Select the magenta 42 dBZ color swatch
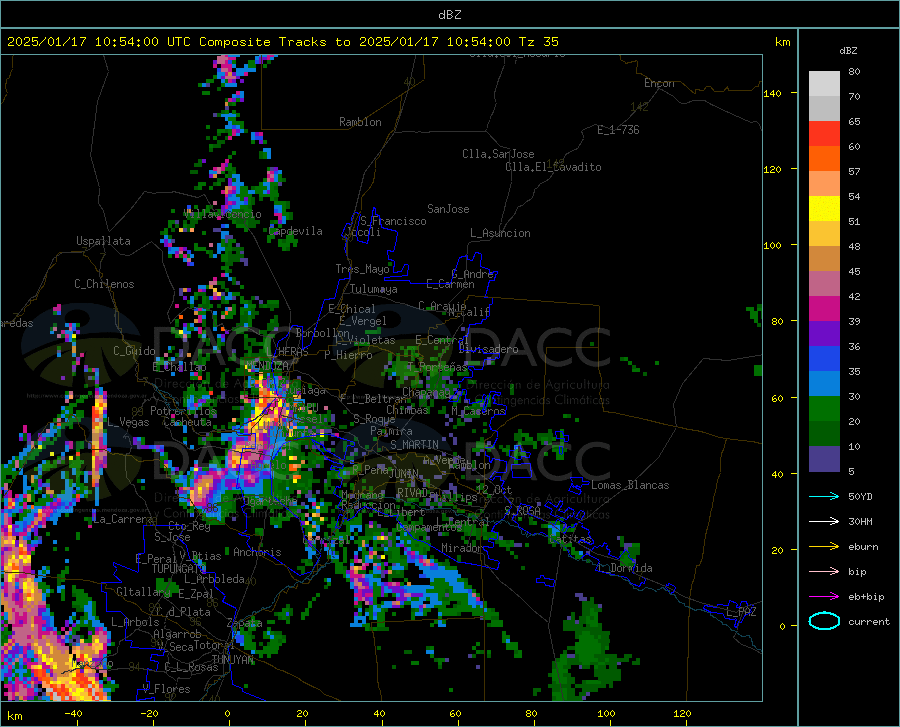This screenshot has height=727, width=900. click(824, 309)
